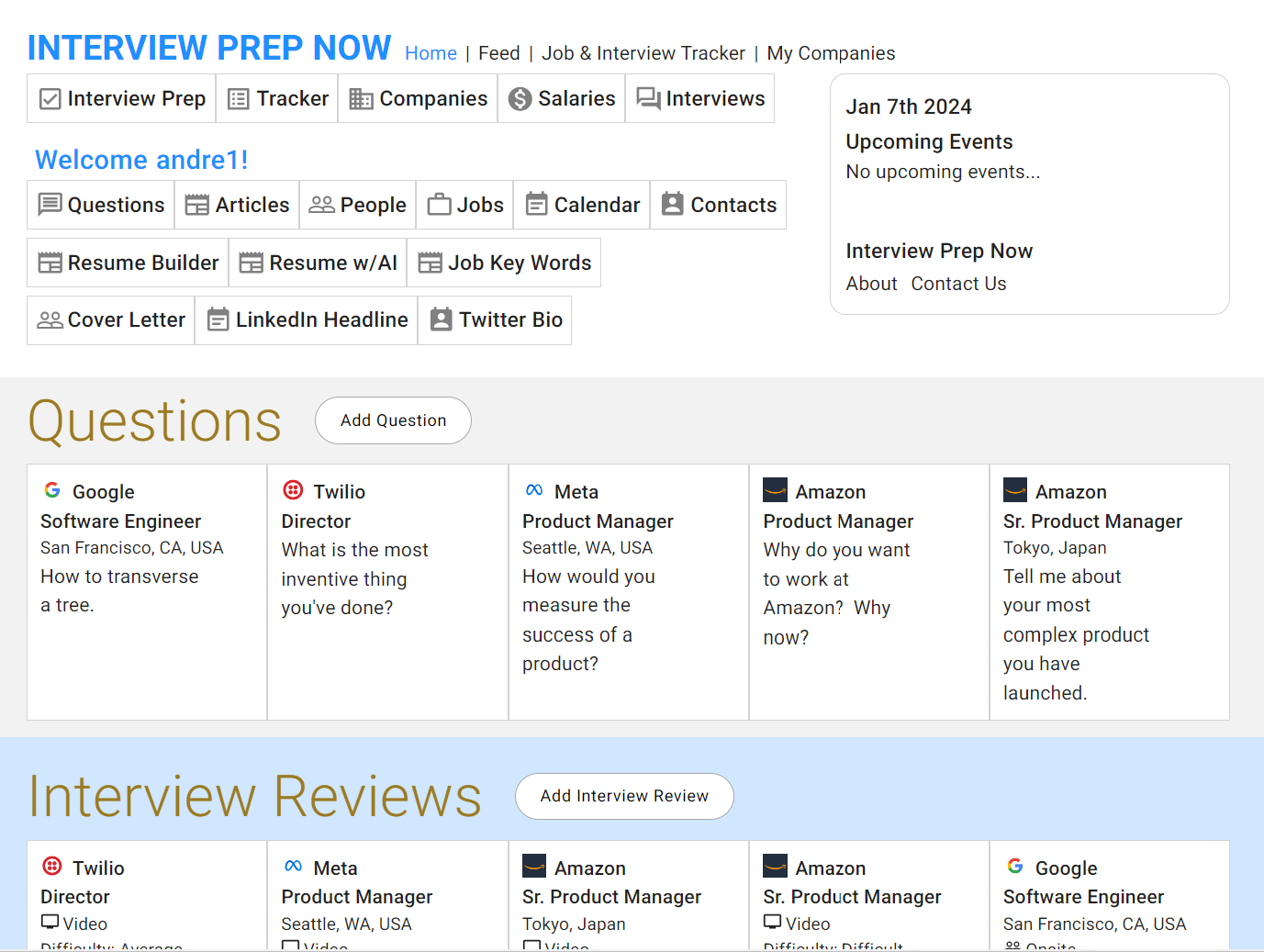Open the People menu item label
This screenshot has height=952, width=1264.
(373, 205)
